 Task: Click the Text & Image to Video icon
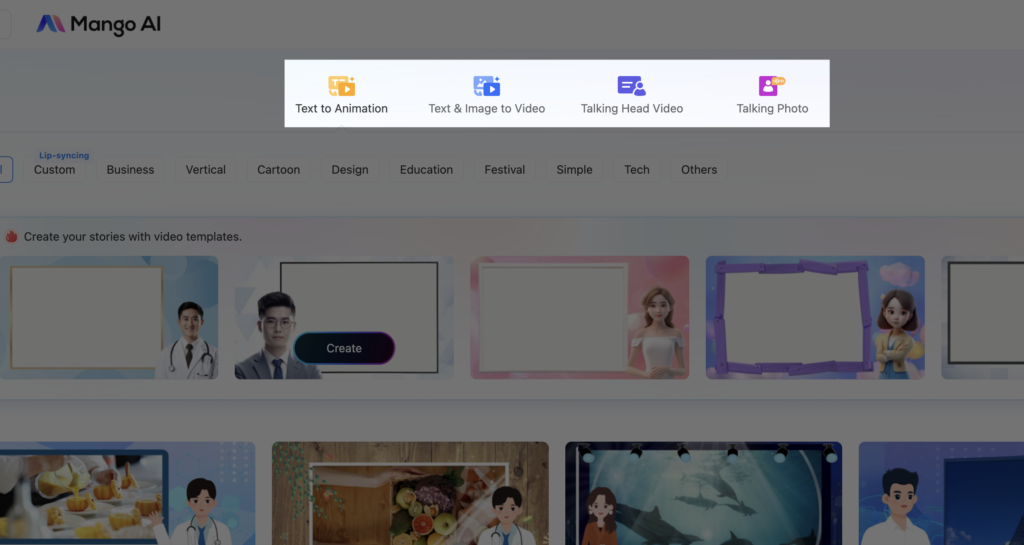click(x=486, y=86)
